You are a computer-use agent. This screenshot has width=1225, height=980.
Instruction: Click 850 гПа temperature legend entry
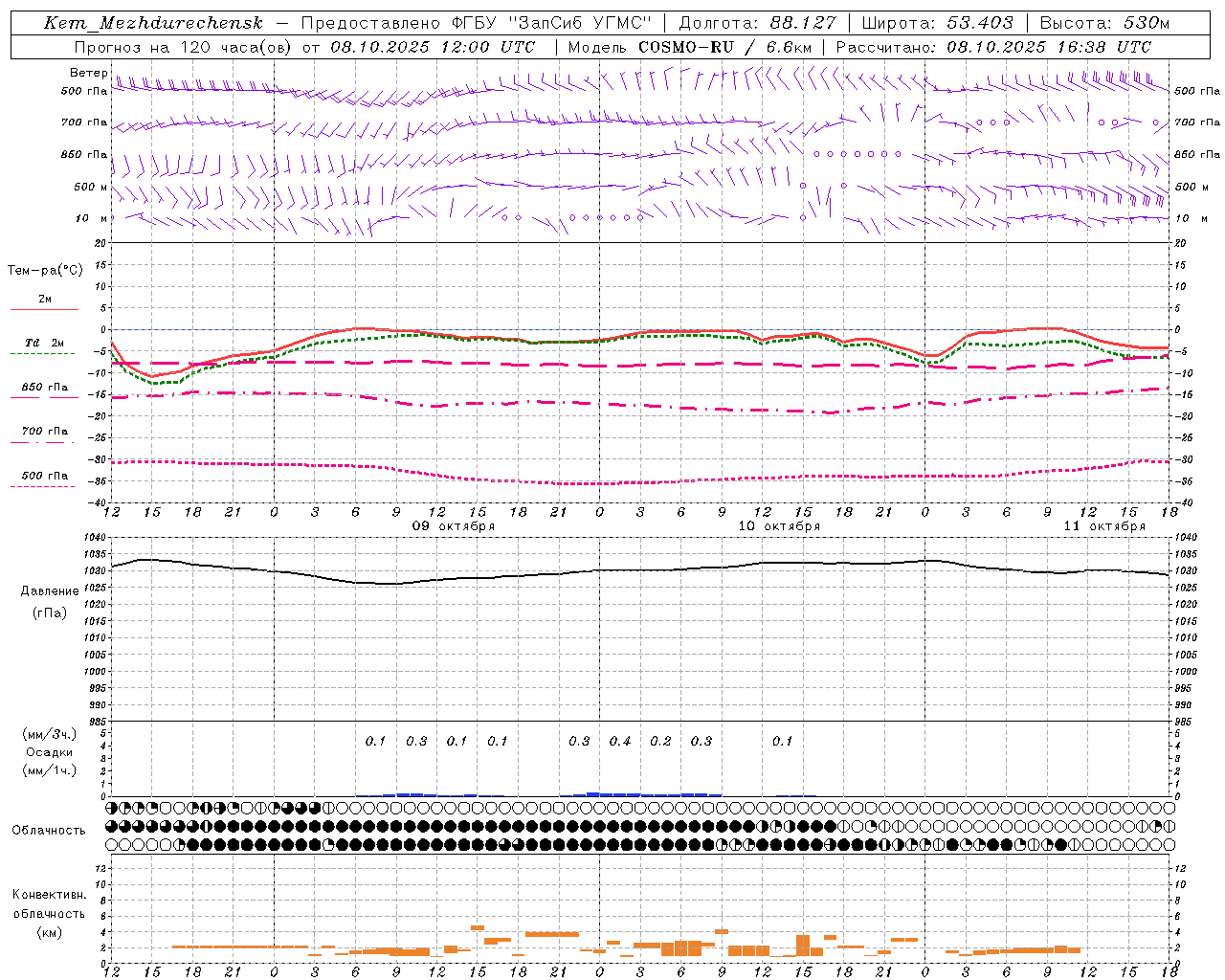(x=45, y=387)
